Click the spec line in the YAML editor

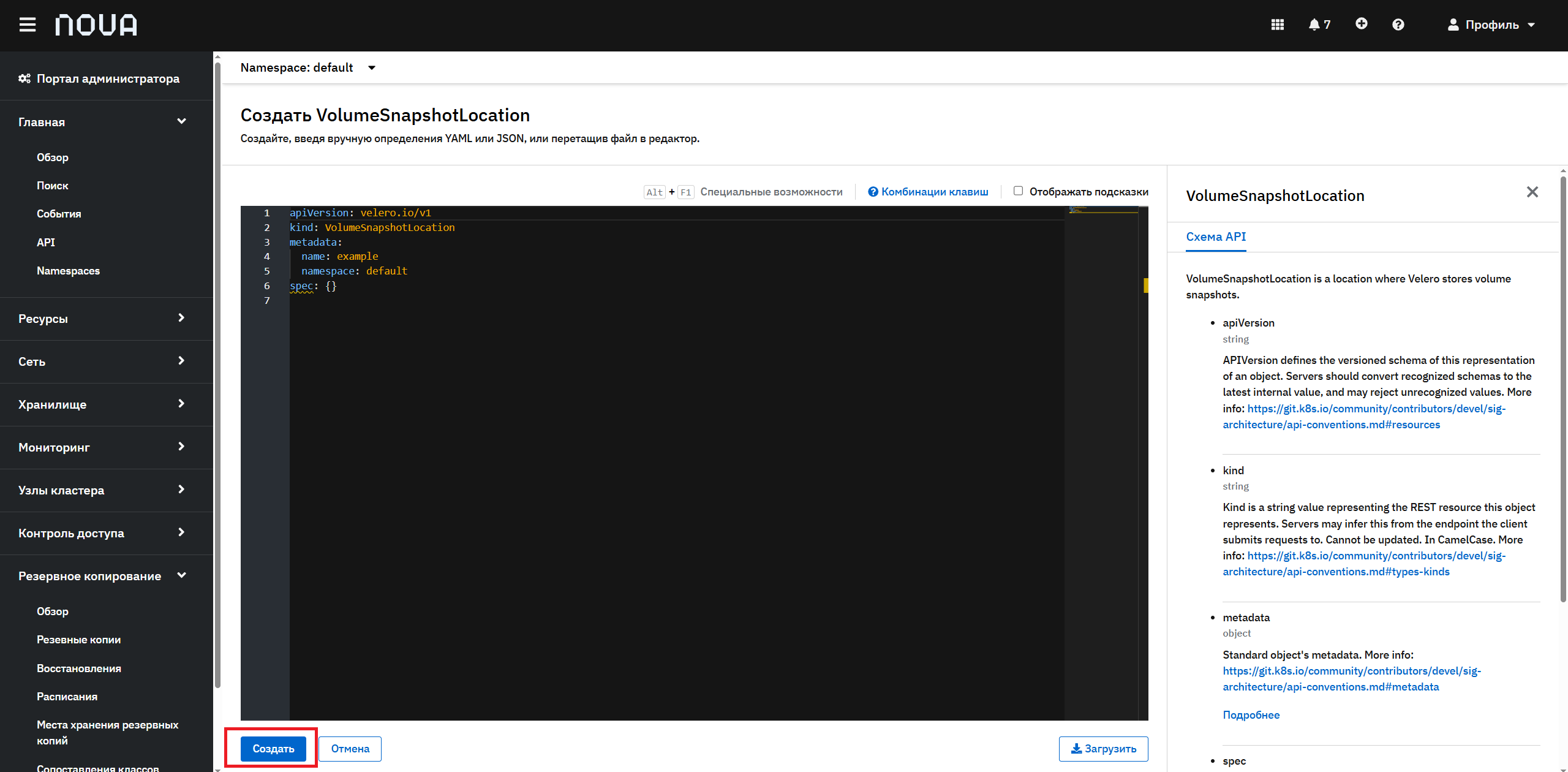[x=313, y=286]
